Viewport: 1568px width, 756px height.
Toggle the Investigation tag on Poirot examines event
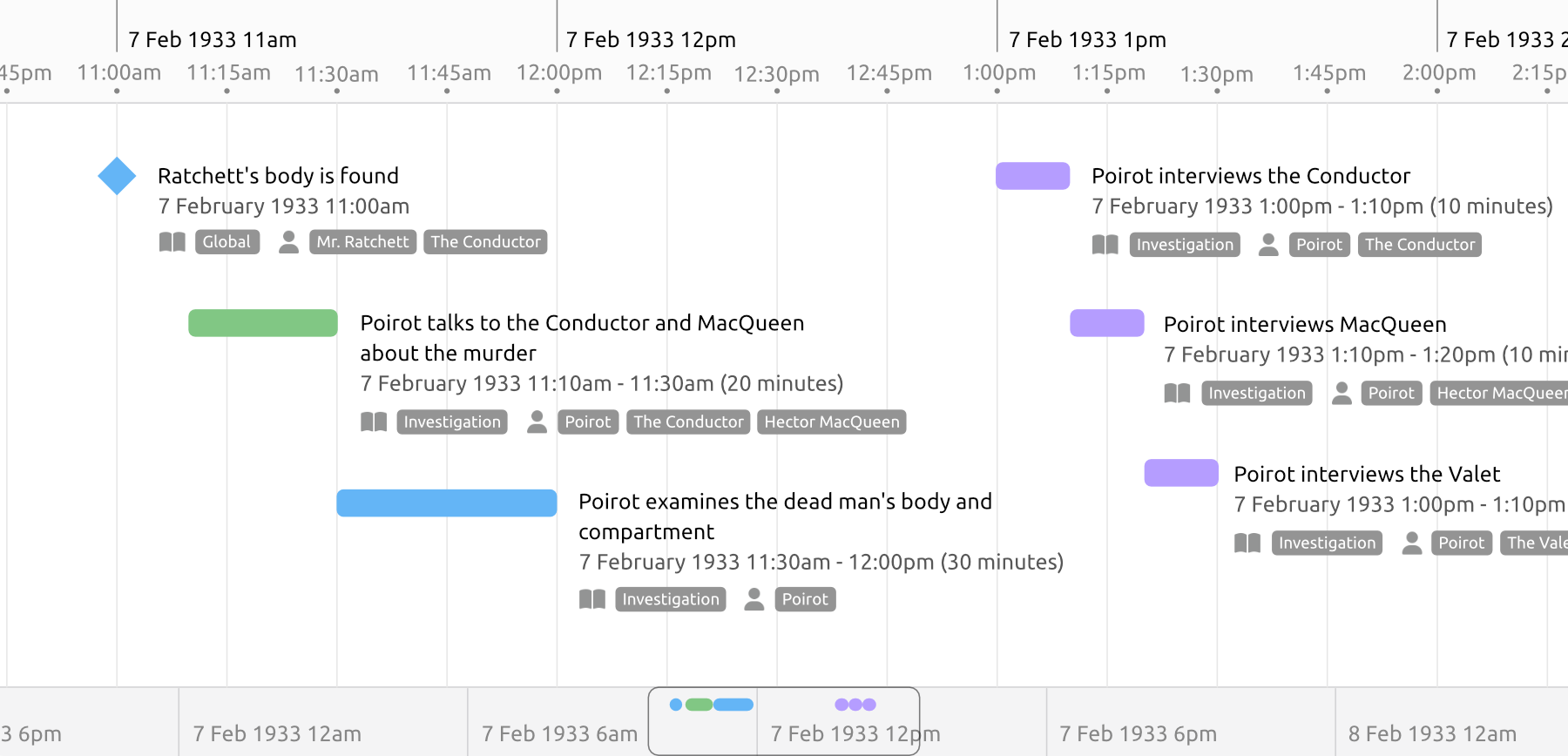(x=670, y=599)
